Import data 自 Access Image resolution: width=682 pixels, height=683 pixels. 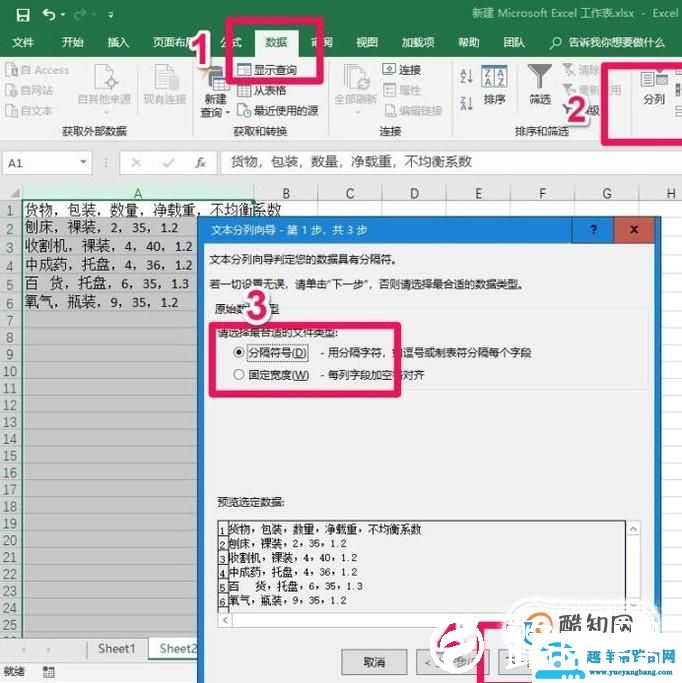tap(37, 70)
